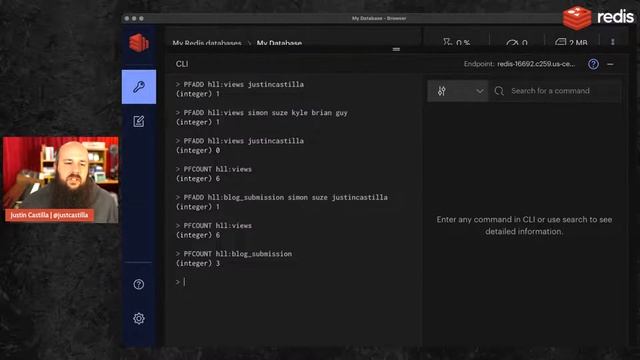Click the (integer) 3 result
Image resolution: width=640 pixels, height=360 pixels.
coord(198,263)
